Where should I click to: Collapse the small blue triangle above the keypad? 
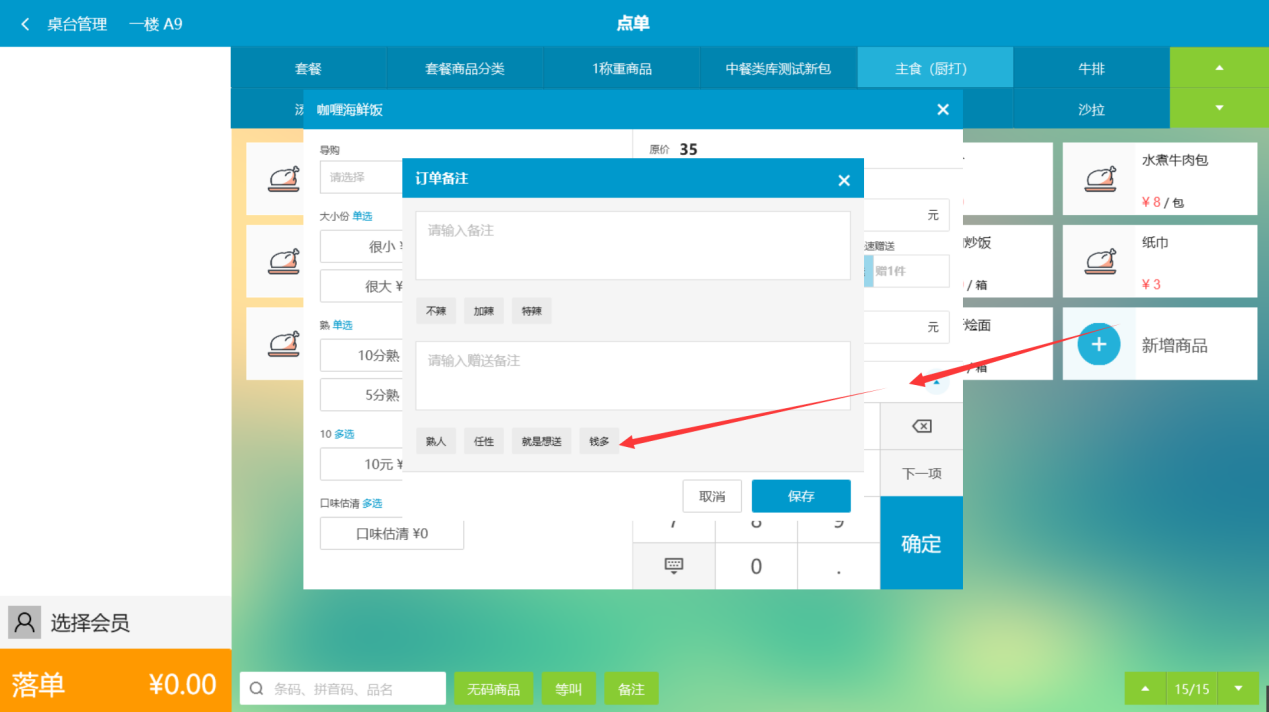(x=937, y=381)
